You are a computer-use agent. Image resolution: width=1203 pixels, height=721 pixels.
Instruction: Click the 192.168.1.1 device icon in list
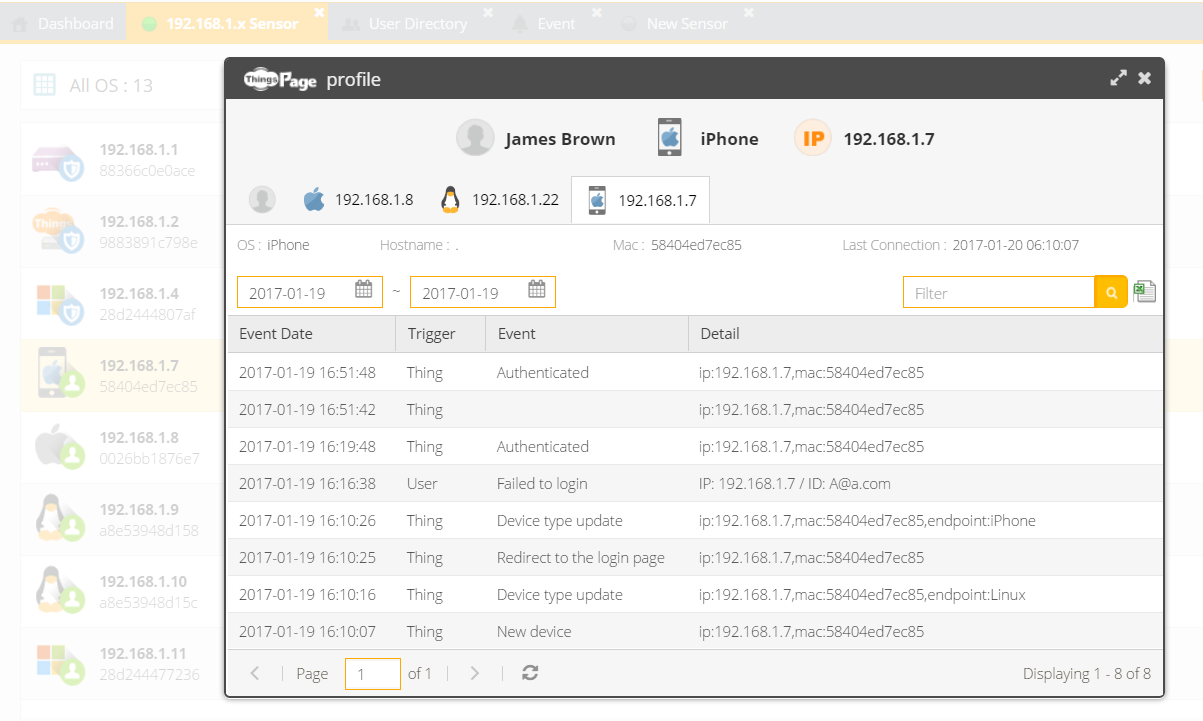[x=57, y=161]
